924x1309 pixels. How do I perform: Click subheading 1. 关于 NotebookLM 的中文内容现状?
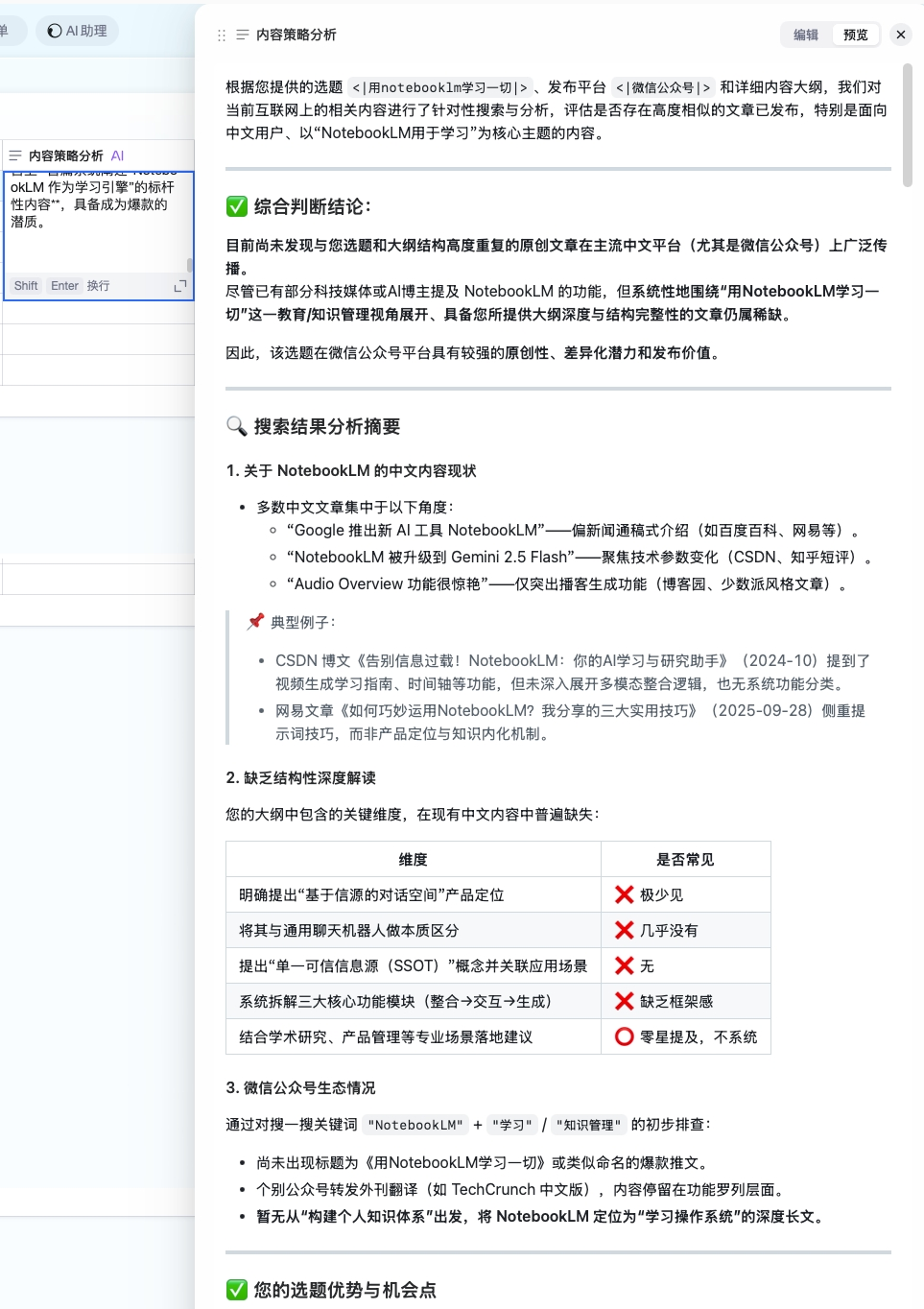click(x=351, y=470)
